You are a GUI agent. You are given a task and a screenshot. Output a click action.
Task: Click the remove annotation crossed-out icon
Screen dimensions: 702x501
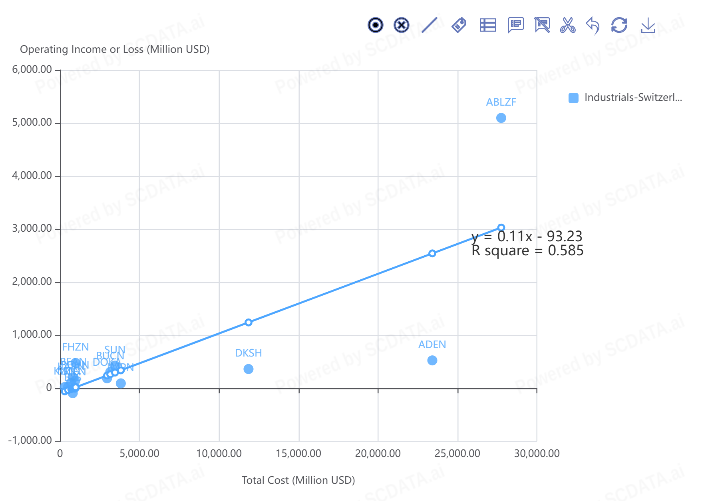pos(543,25)
